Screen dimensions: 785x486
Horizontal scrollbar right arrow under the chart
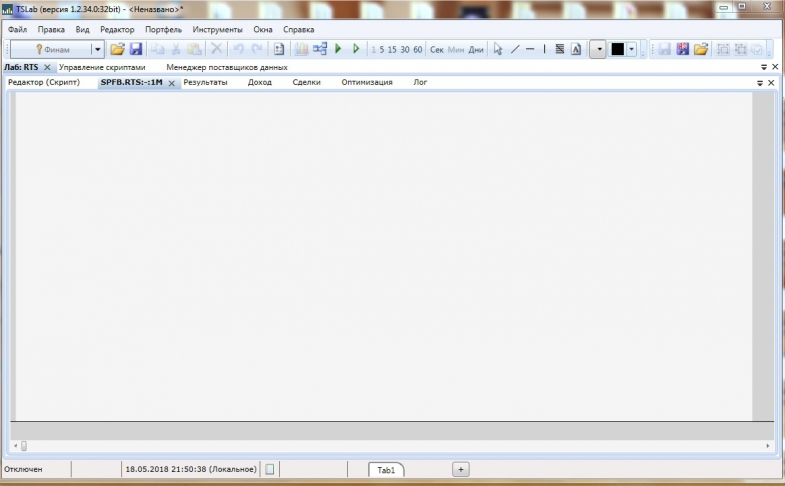click(x=767, y=445)
